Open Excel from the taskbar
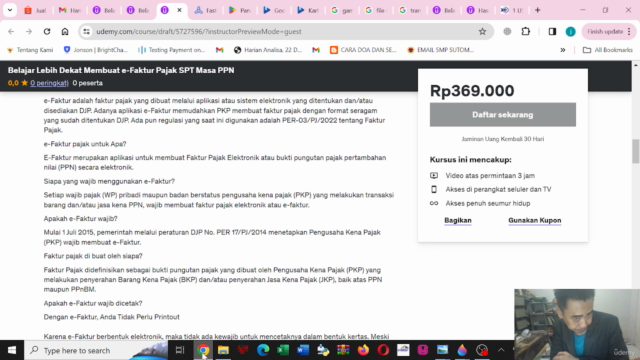Viewport: 640px width, 360px height. [283, 350]
